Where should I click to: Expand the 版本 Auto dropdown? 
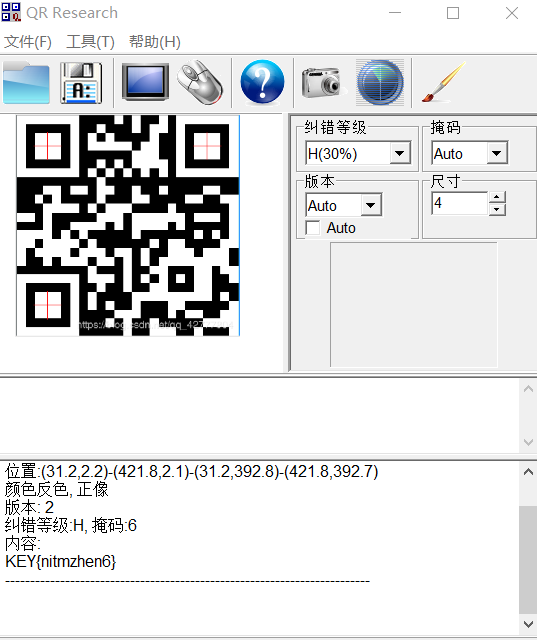(x=371, y=205)
